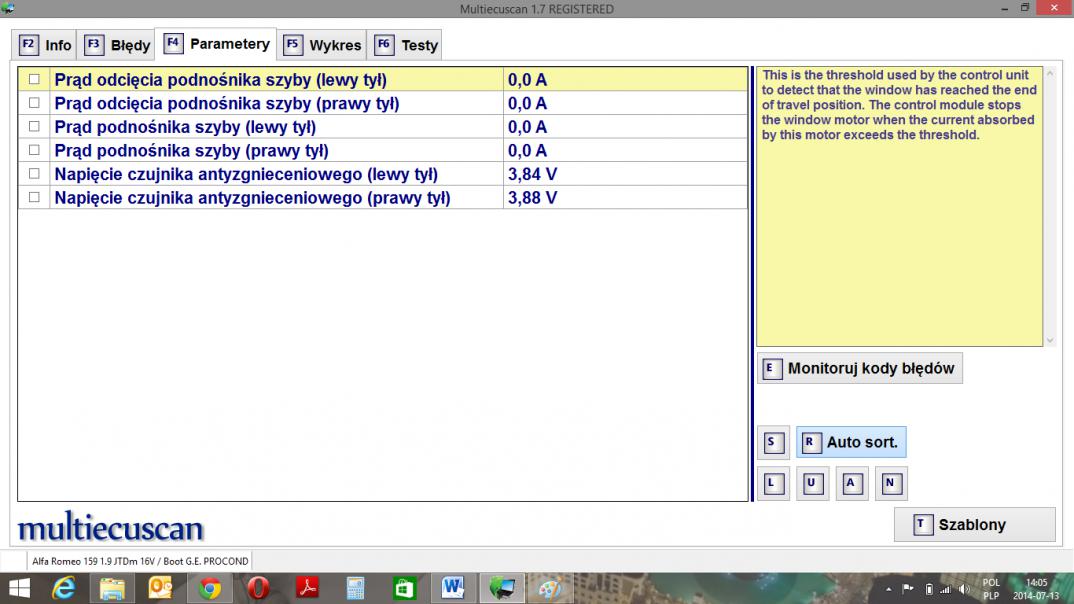The image size is (1074, 604).
Task: Select the Parametry tab
Action: coord(216,44)
